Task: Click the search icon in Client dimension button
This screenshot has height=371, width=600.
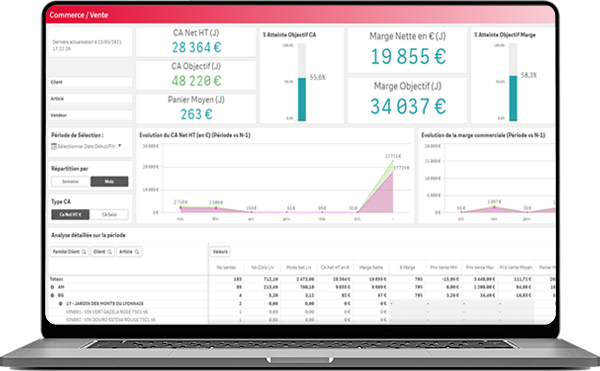Action: coord(109,252)
